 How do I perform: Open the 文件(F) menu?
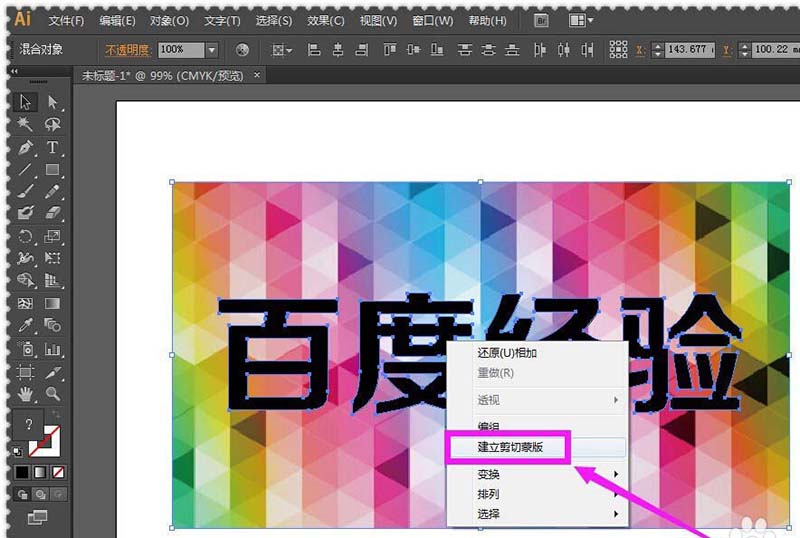point(66,21)
